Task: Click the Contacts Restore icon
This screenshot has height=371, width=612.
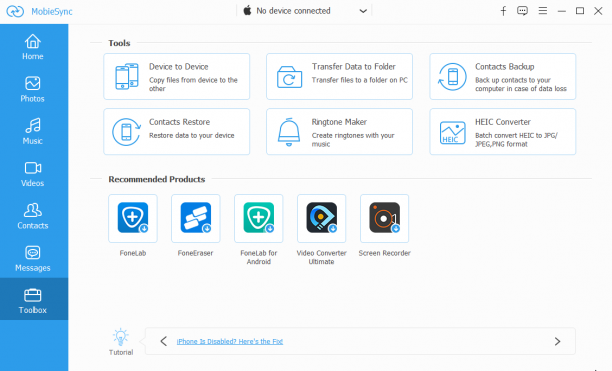Action: (x=126, y=132)
